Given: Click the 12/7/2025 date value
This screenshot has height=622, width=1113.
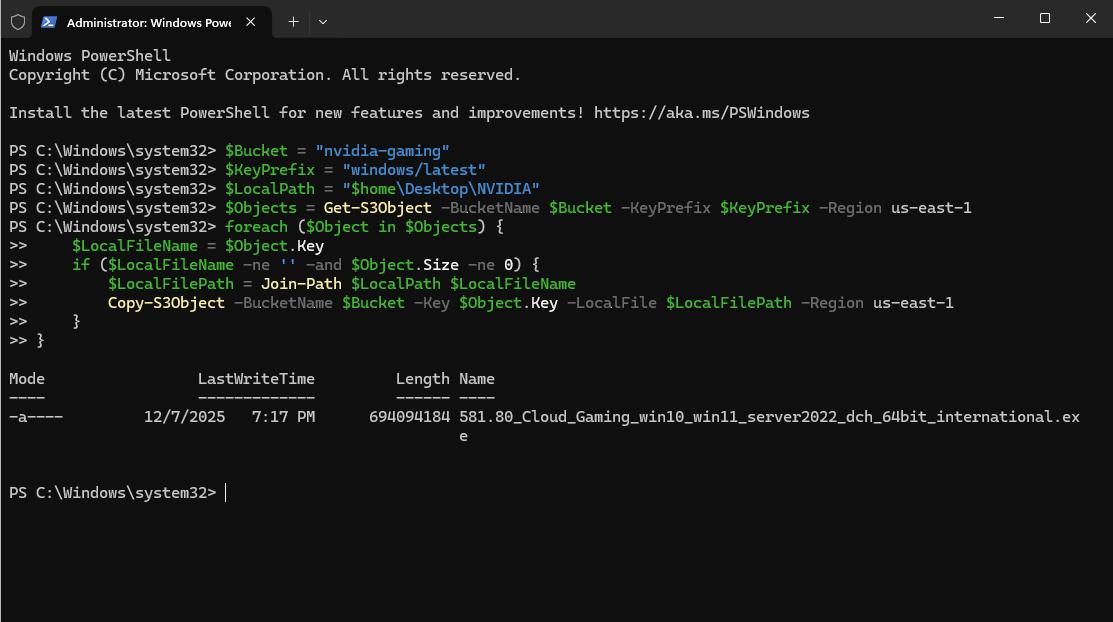Looking at the screenshot, I should tap(185, 417).
